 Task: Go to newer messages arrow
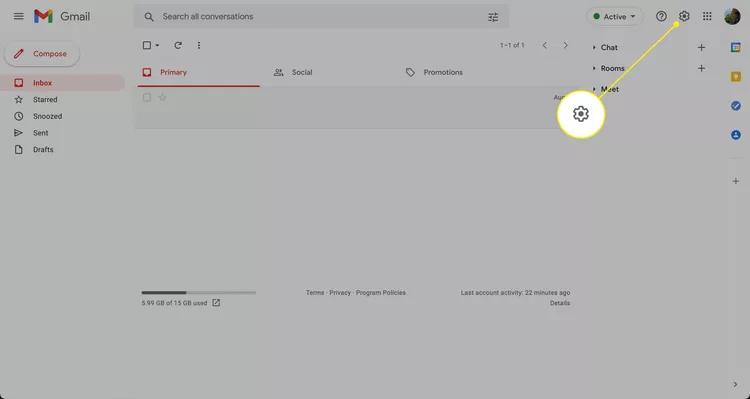(544, 45)
